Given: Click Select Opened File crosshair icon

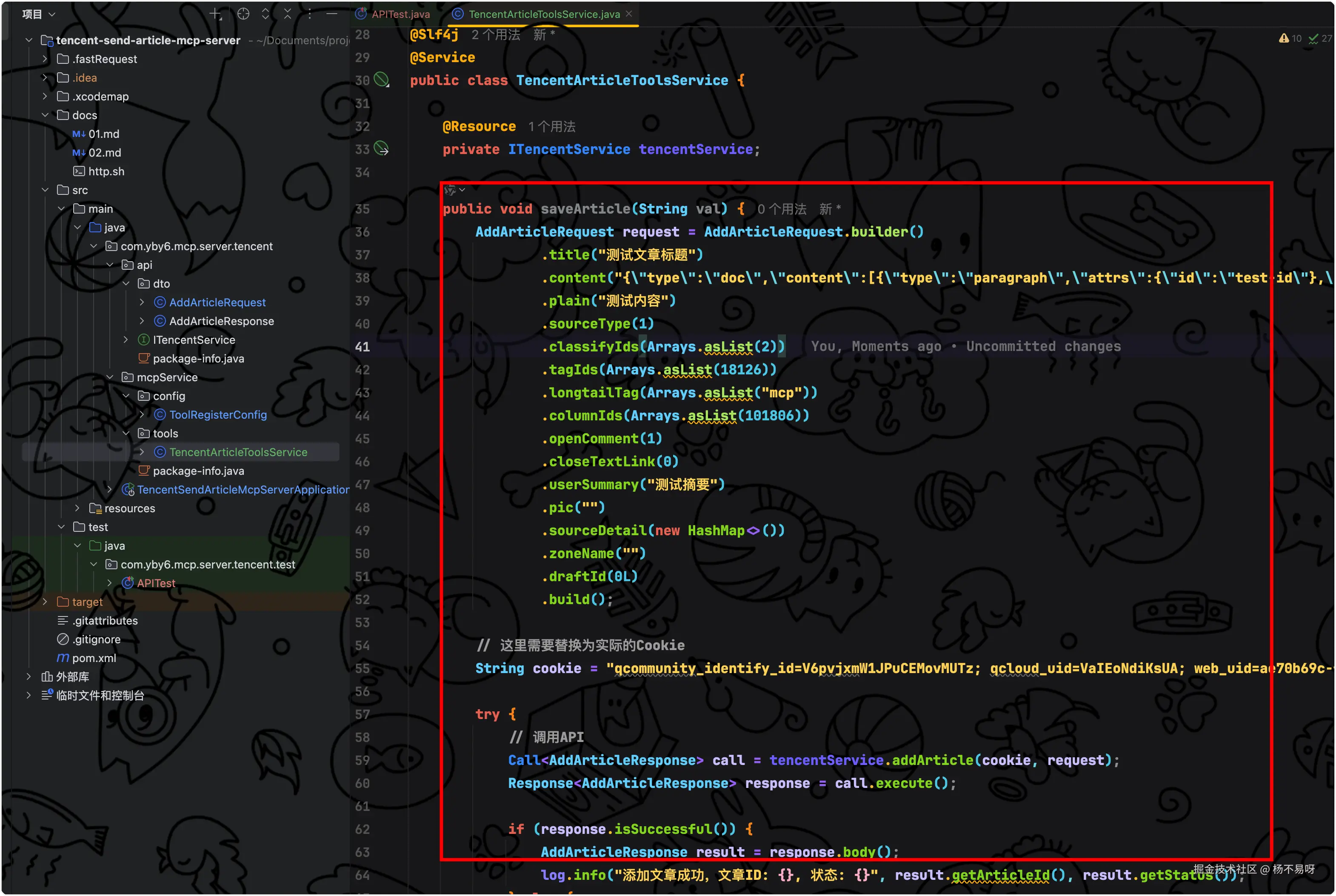Looking at the screenshot, I should pos(243,14).
